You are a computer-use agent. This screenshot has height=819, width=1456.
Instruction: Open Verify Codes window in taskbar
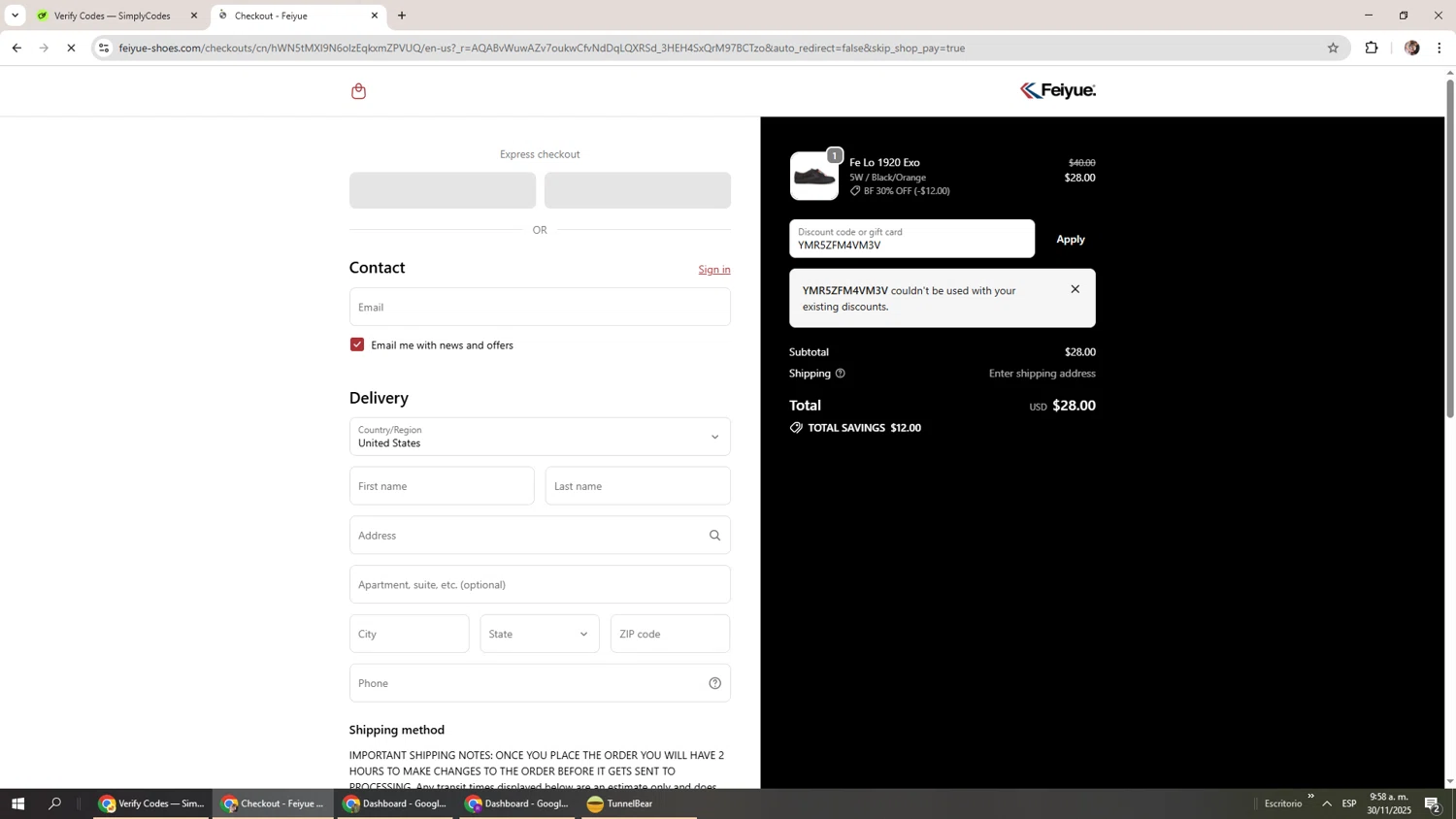tap(152, 803)
